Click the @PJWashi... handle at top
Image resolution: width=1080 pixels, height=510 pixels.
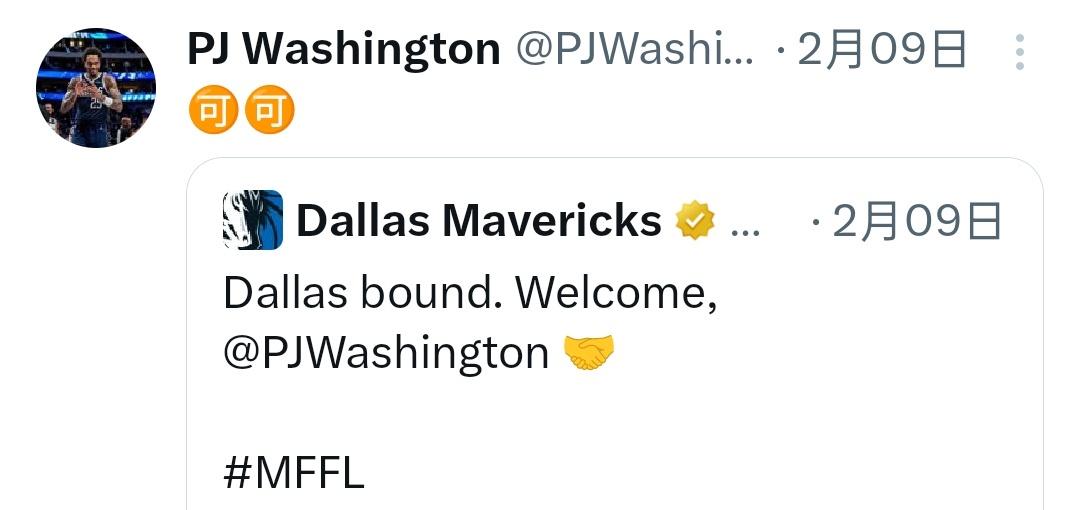634,50
